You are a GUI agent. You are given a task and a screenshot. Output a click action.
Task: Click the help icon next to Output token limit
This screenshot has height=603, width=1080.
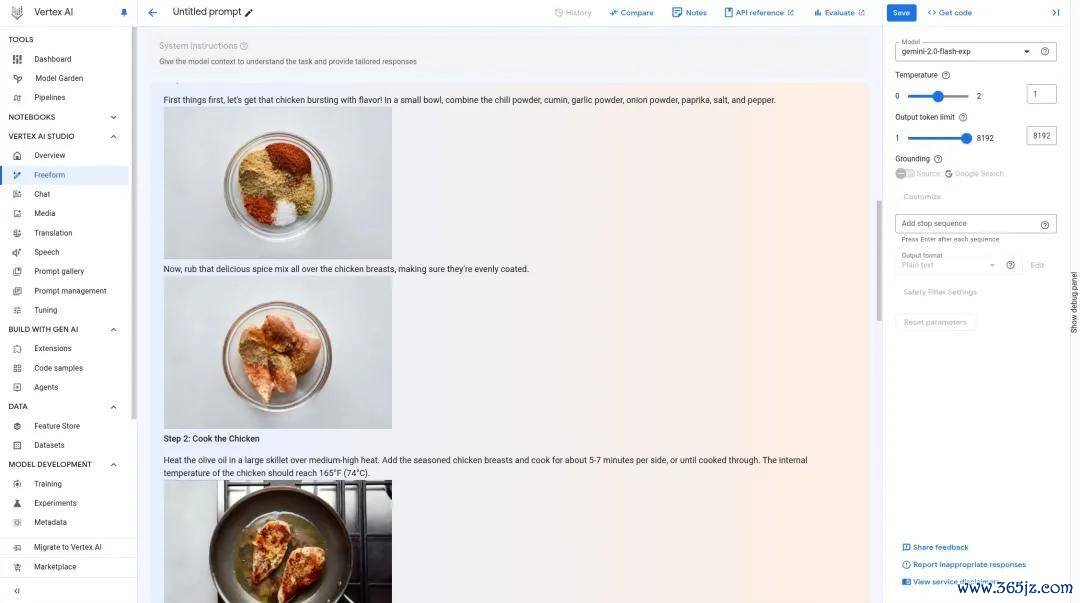coord(963,117)
